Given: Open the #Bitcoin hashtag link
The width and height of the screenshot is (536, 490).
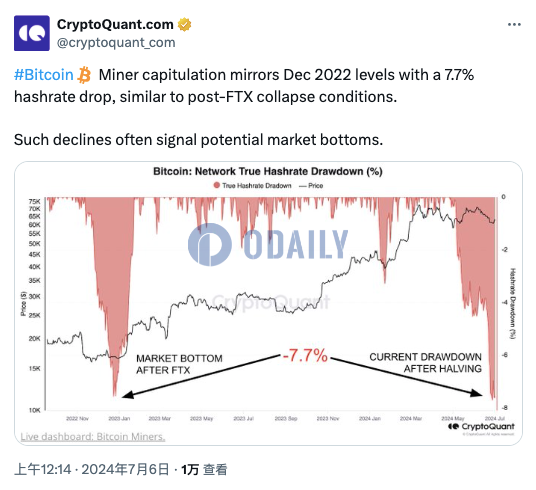Looking at the screenshot, I should pos(44,75).
